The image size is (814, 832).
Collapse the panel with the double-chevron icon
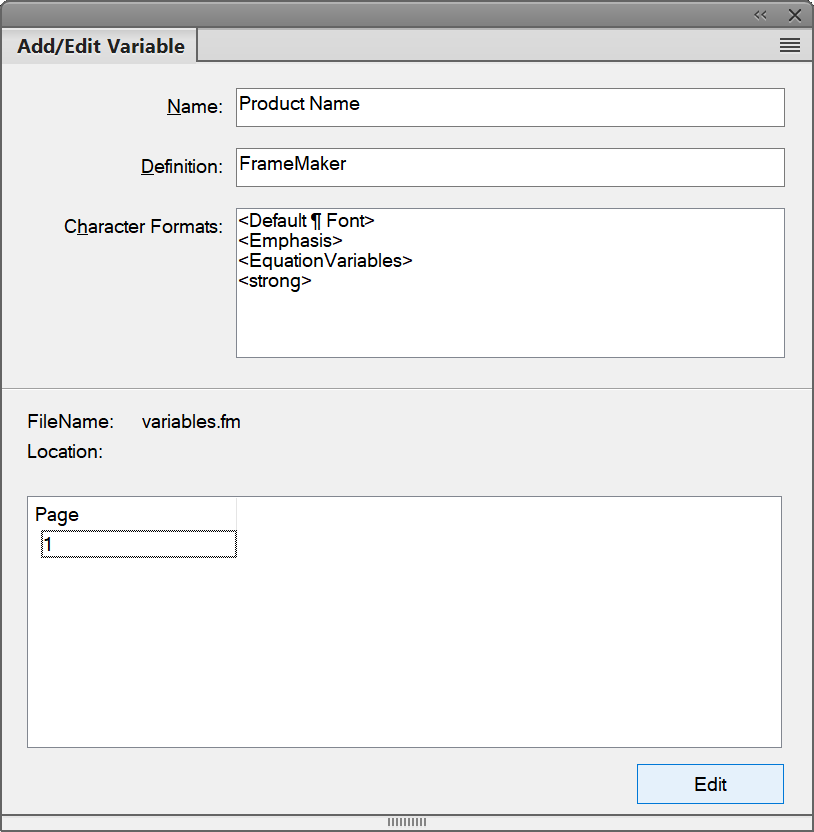coord(761,14)
